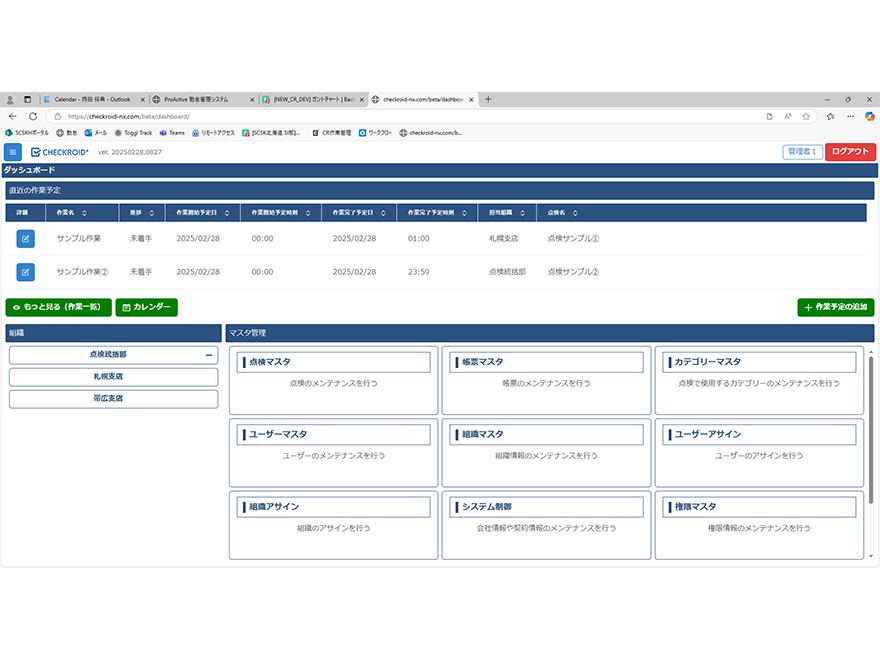The height and width of the screenshot is (660, 880).
Task: Click 作業予定の追加 button
Action: 836,307
